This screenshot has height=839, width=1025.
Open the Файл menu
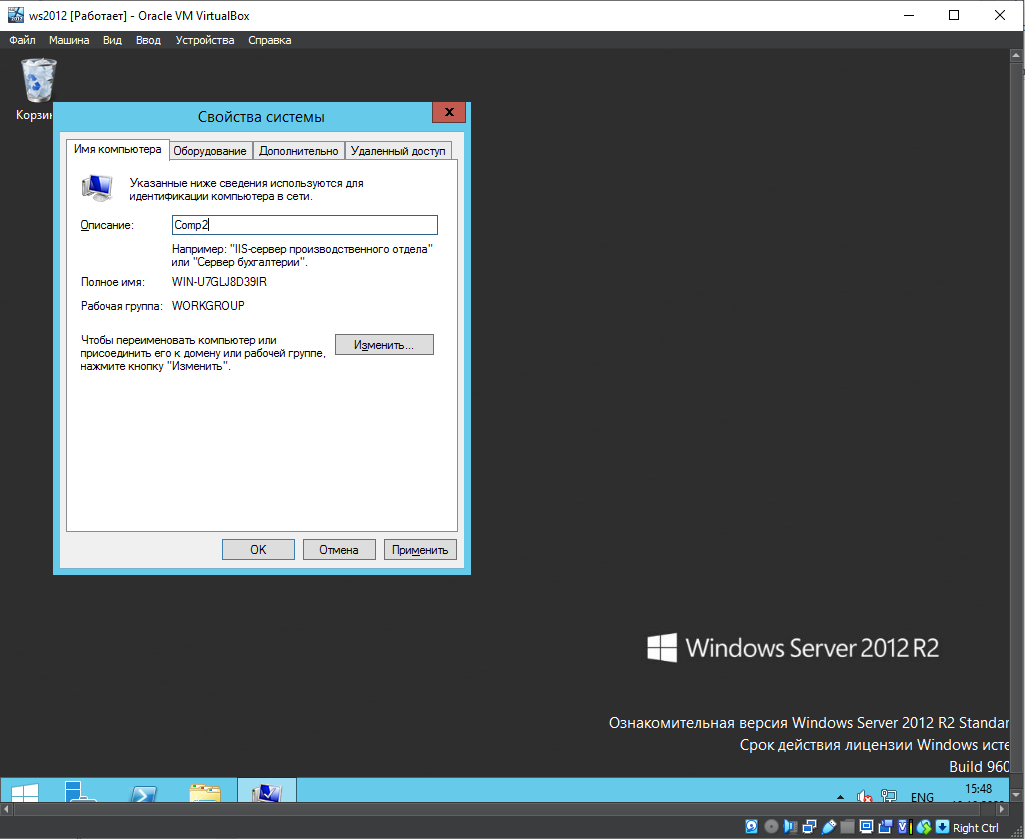pos(22,40)
